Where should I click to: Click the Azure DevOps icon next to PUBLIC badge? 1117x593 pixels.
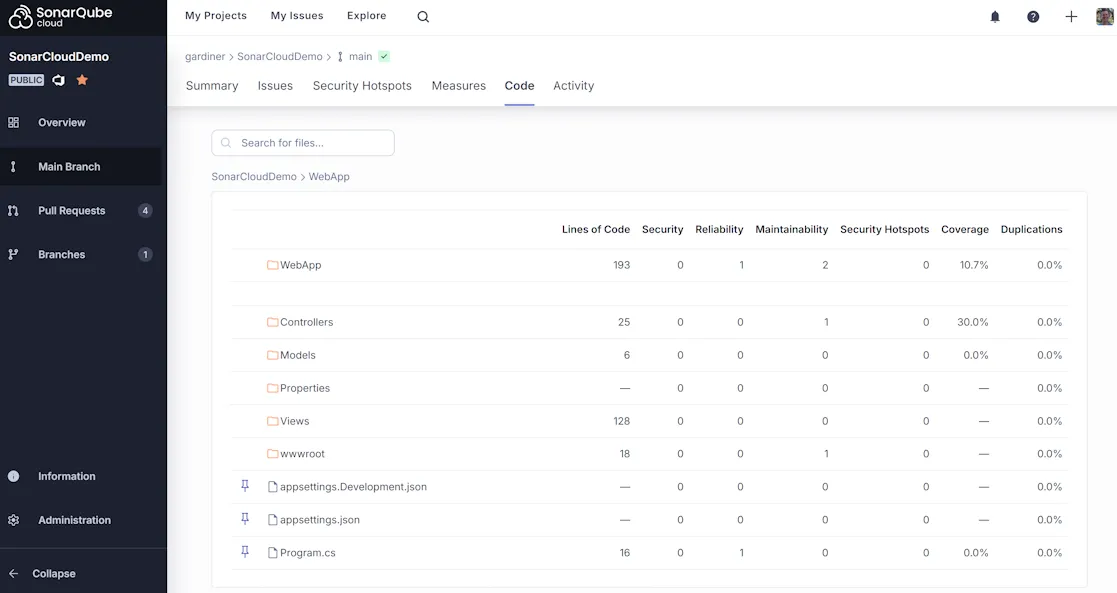tap(57, 79)
